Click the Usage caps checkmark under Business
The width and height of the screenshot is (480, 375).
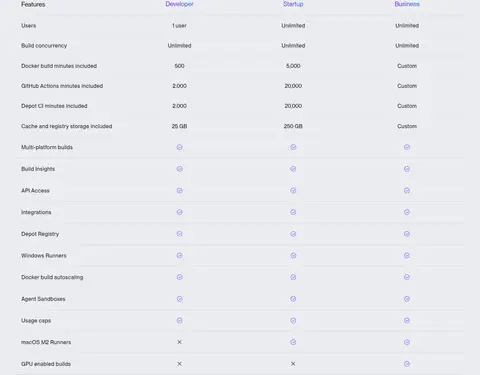click(x=407, y=321)
